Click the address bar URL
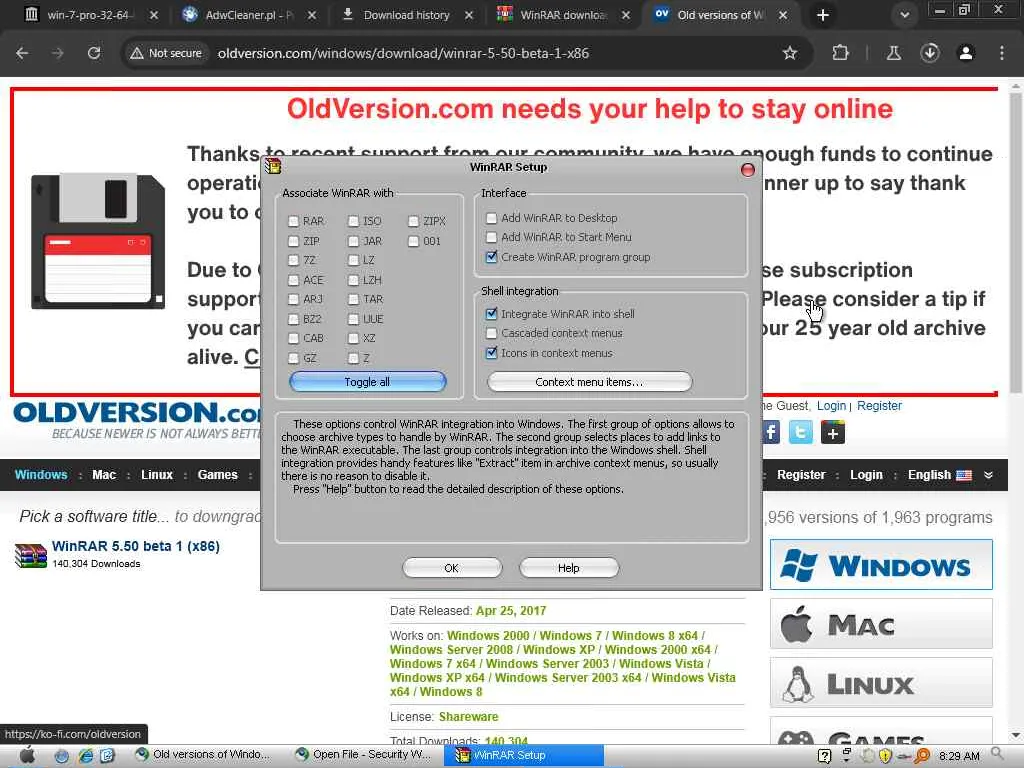 (x=403, y=54)
